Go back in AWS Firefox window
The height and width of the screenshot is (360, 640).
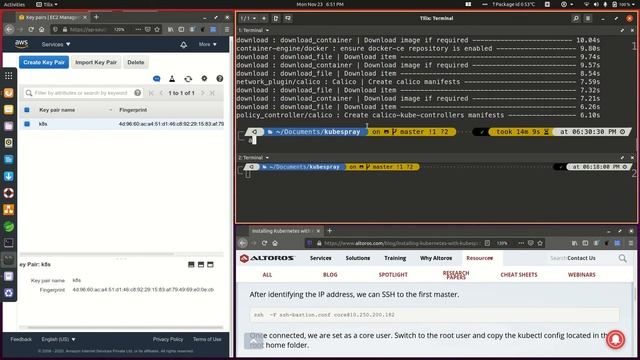coord(10,29)
